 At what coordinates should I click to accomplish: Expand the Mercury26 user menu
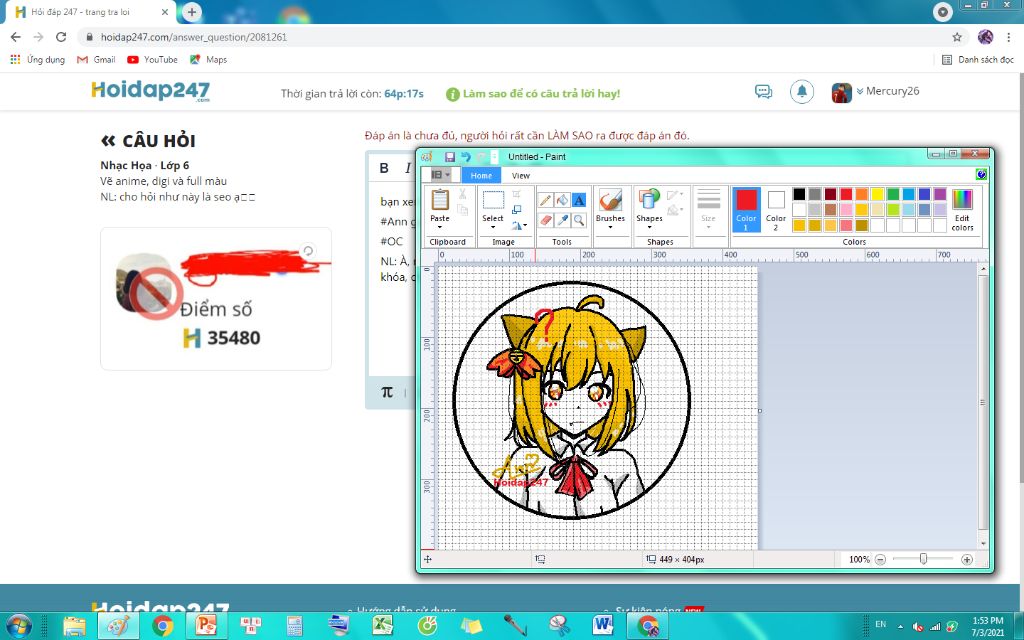[888, 91]
